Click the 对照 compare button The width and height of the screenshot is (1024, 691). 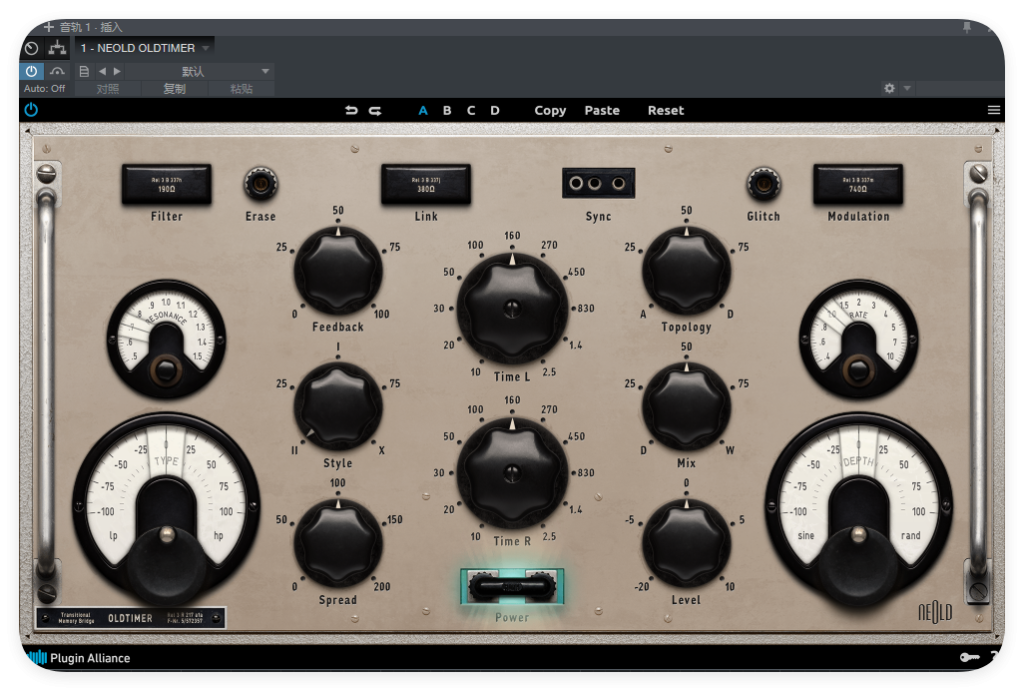tap(108, 89)
